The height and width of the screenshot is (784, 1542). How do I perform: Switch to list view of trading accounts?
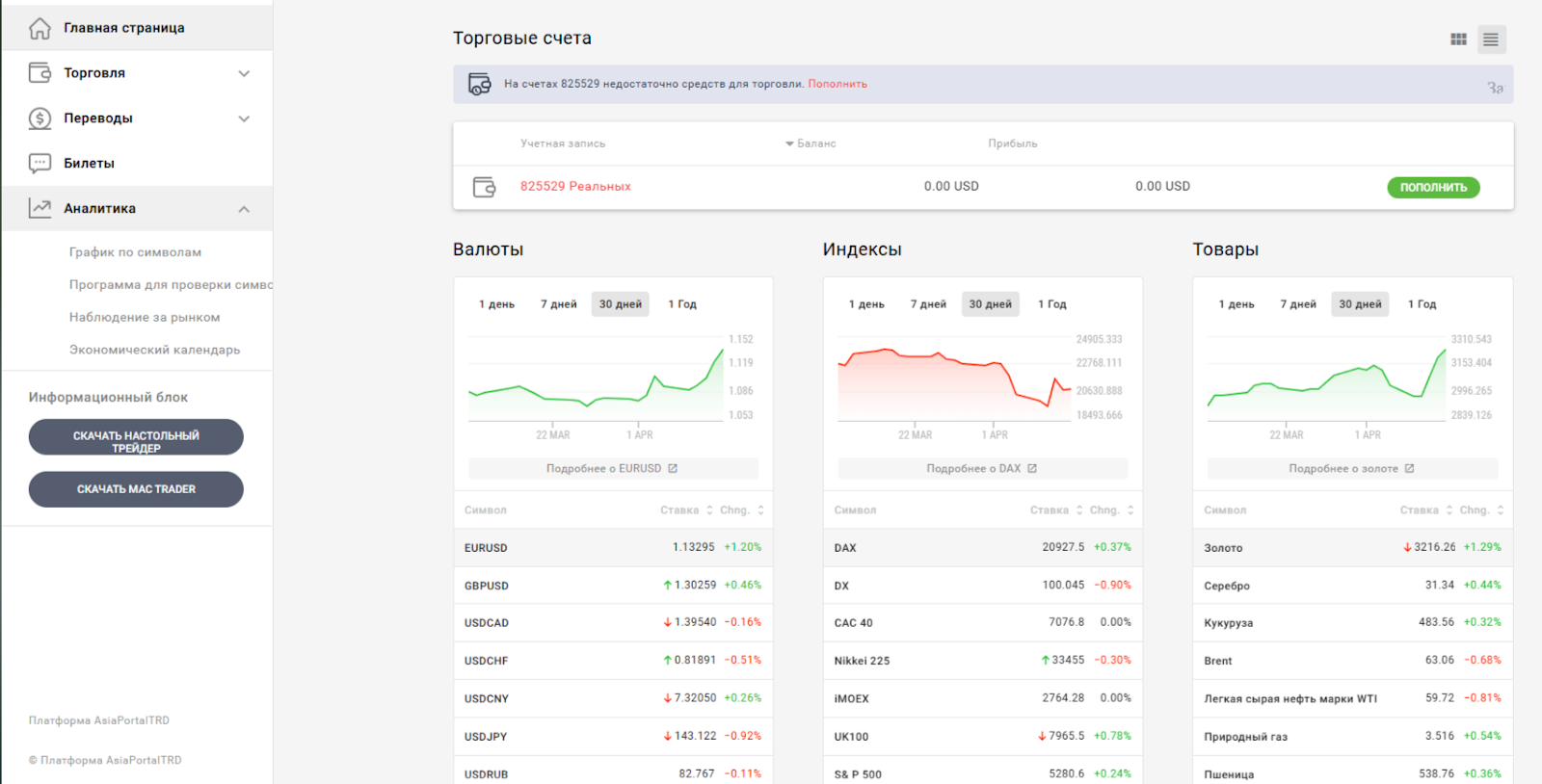(x=1491, y=39)
